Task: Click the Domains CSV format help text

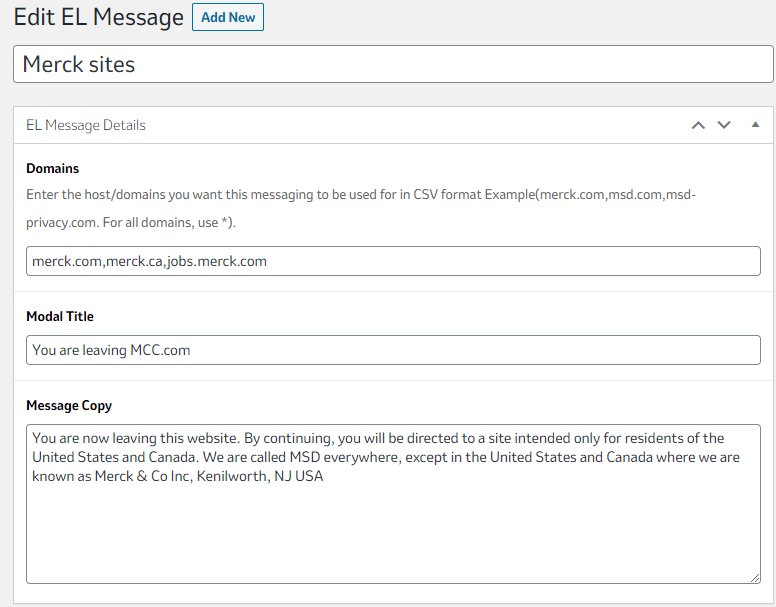Action: [x=360, y=195]
